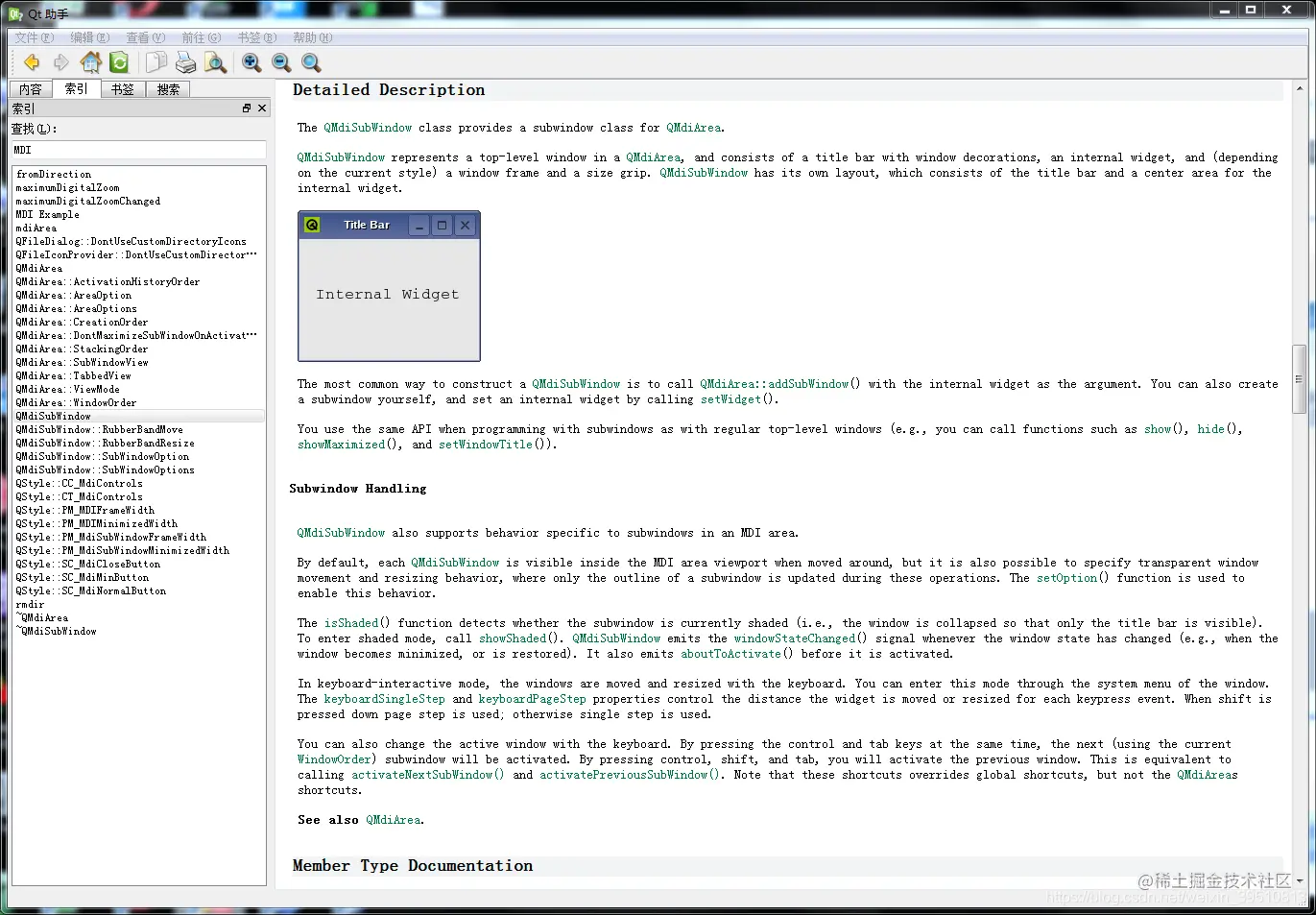Select 'QStyle::SC_MdiCloseButton' entry

click(x=87, y=565)
